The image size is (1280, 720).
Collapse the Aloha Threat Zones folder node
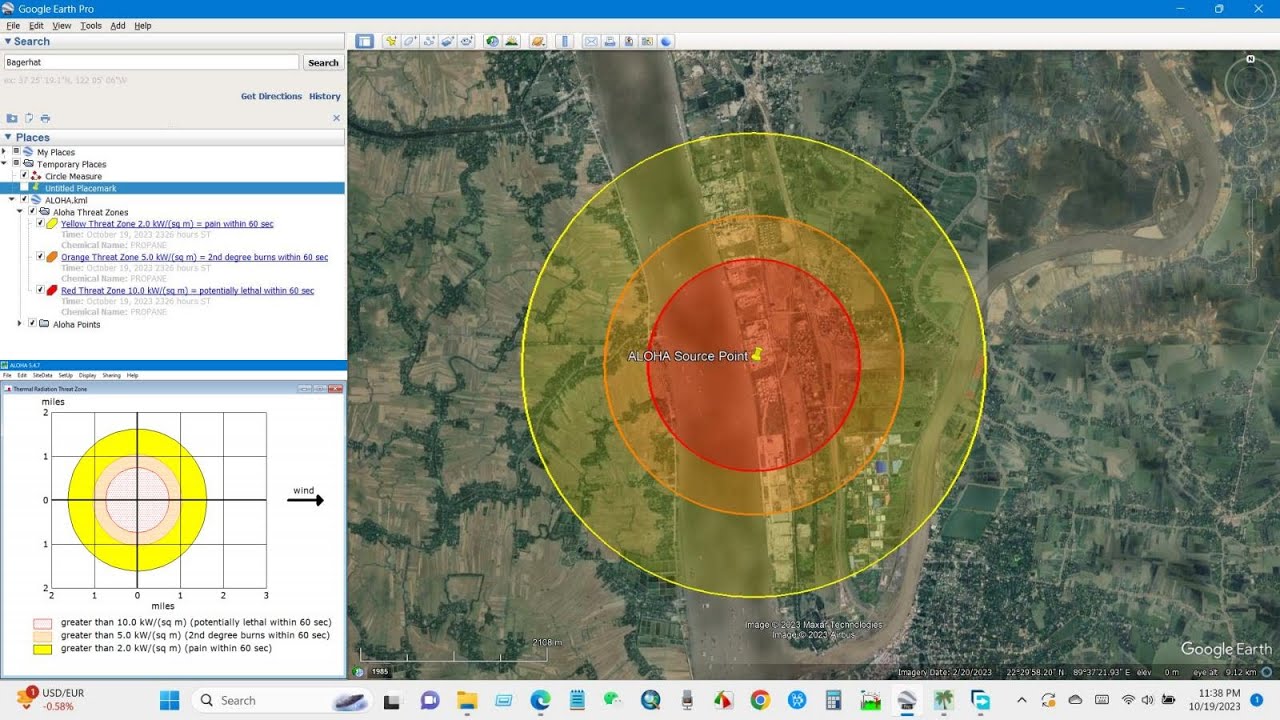point(20,211)
